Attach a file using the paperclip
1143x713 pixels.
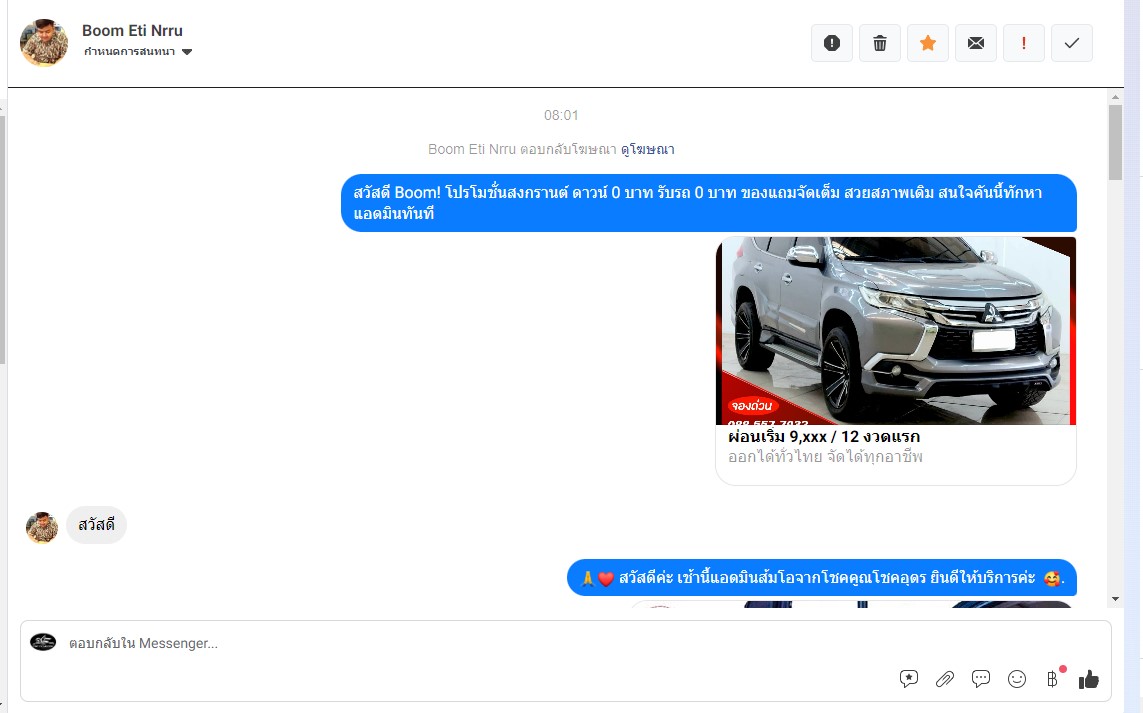tap(945, 679)
